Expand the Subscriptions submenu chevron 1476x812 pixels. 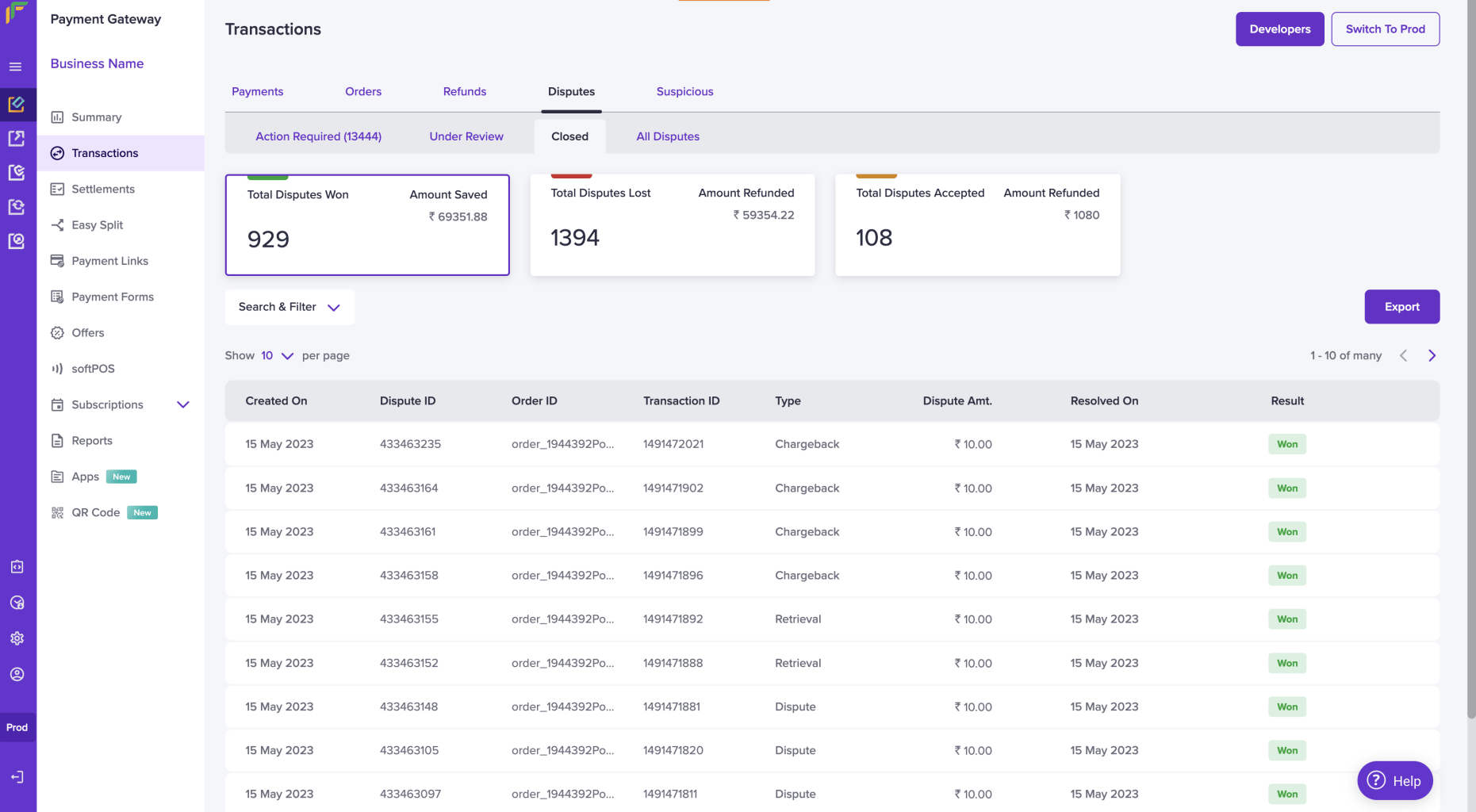pos(183,404)
